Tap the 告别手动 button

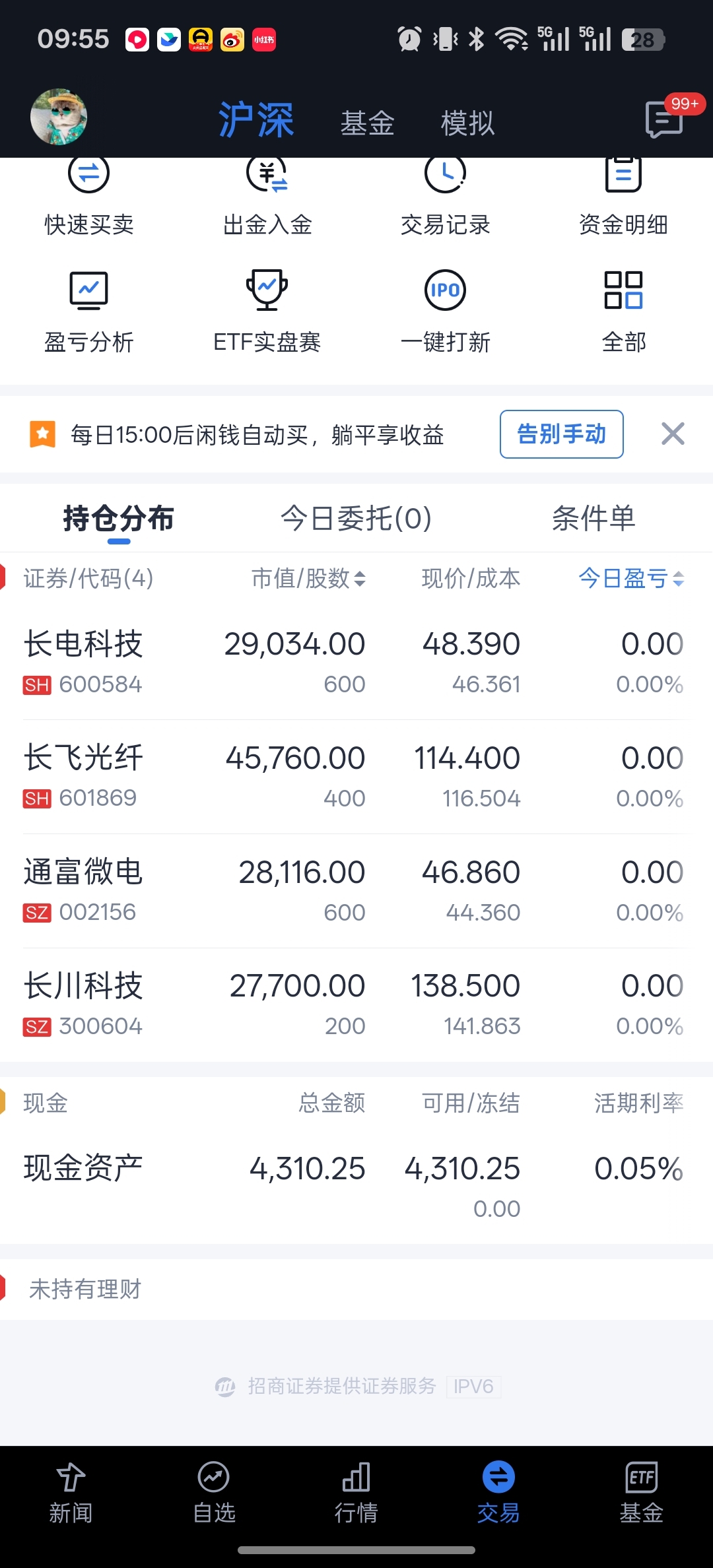(x=562, y=434)
